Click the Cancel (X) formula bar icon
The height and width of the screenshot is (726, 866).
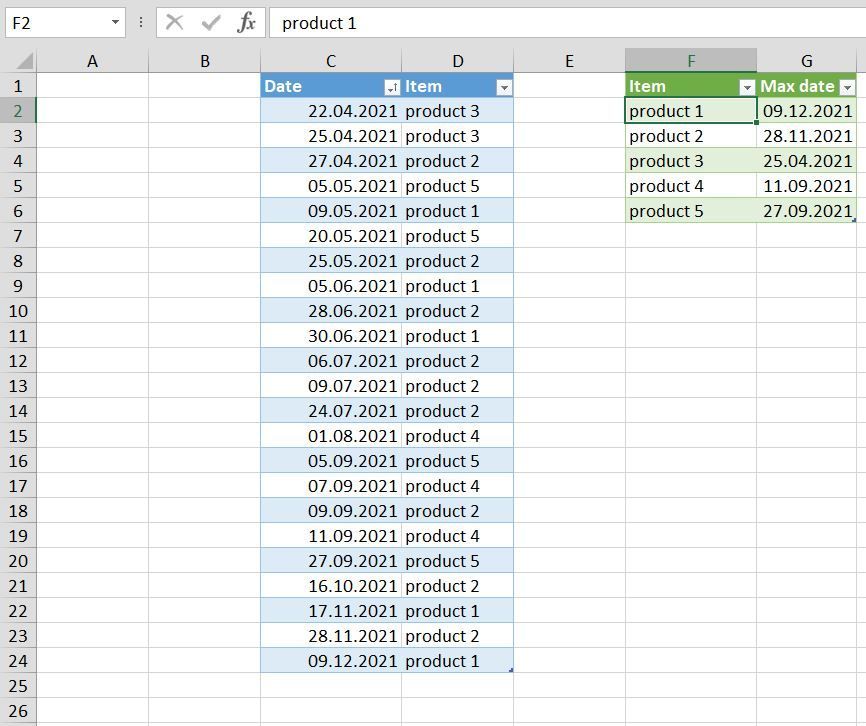click(175, 23)
